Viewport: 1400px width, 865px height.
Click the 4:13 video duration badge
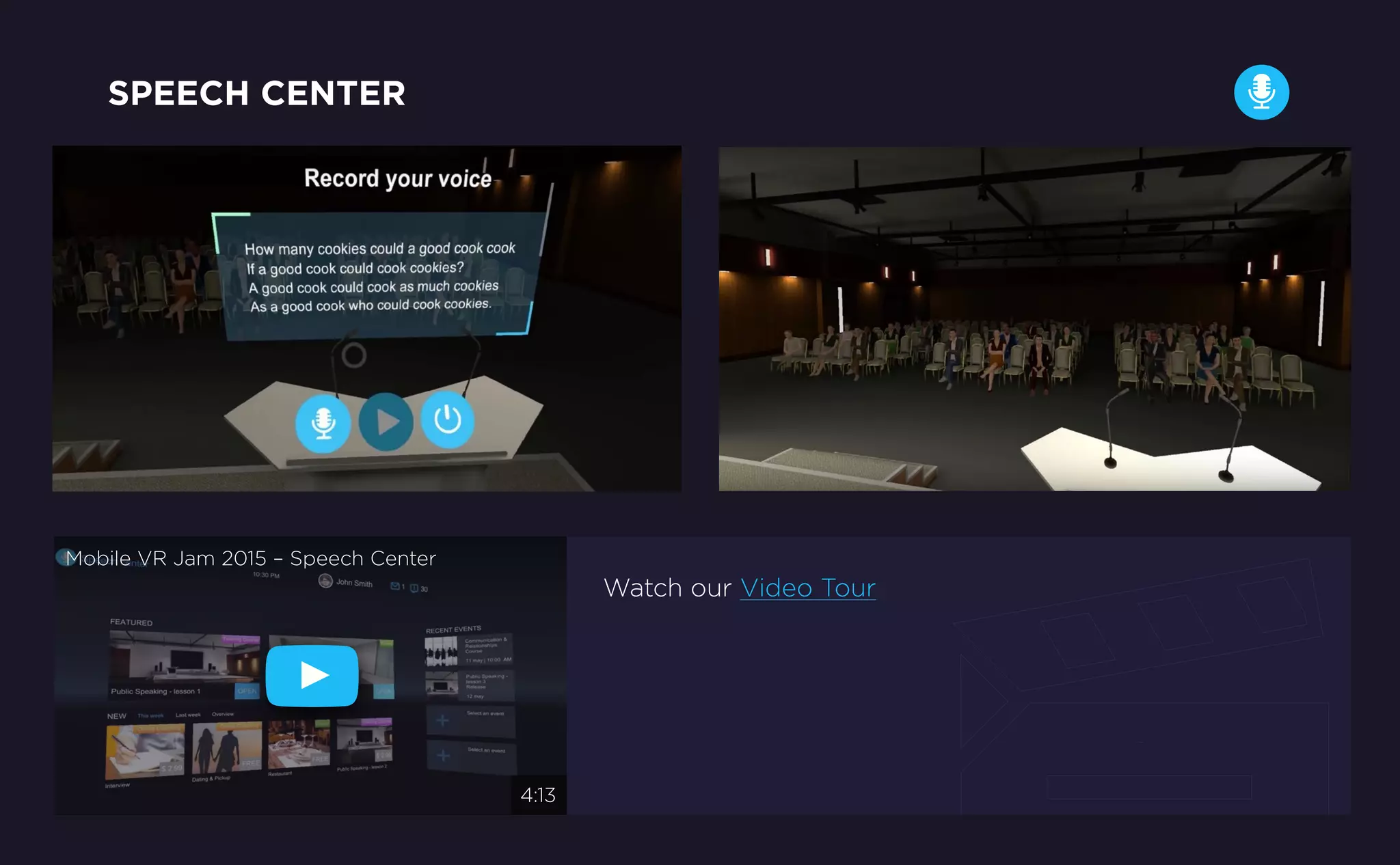coord(539,795)
